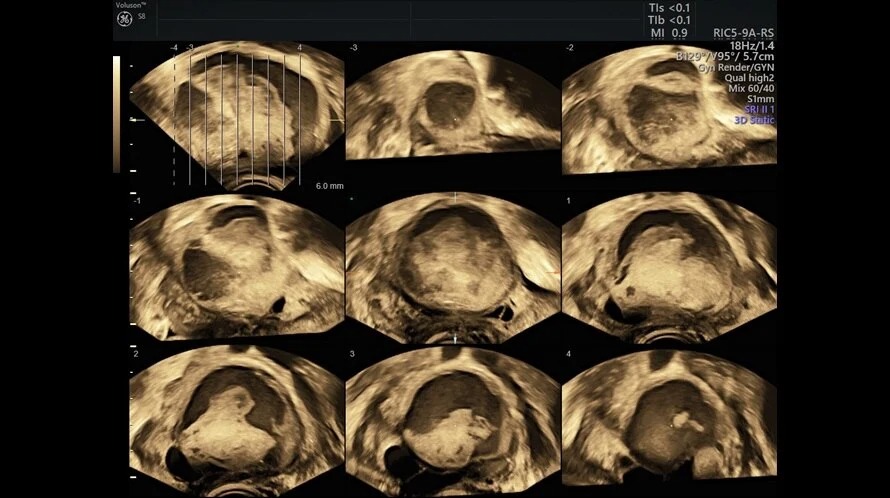Click the Gyn Render/GYN preset label
890x498 pixels.
[736, 68]
